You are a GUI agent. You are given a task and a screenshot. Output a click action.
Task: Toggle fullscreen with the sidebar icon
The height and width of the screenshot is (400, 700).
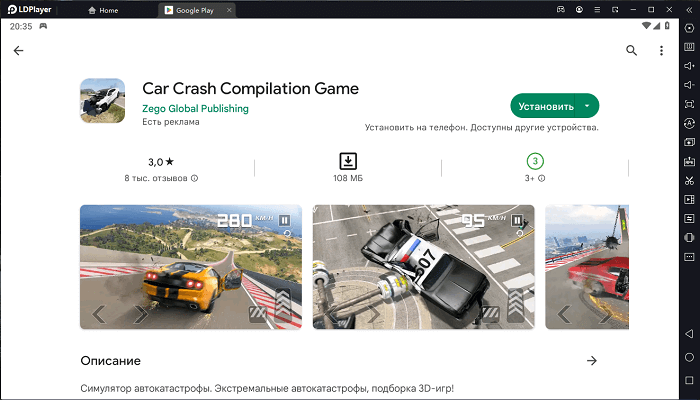pyautogui.click(x=689, y=104)
